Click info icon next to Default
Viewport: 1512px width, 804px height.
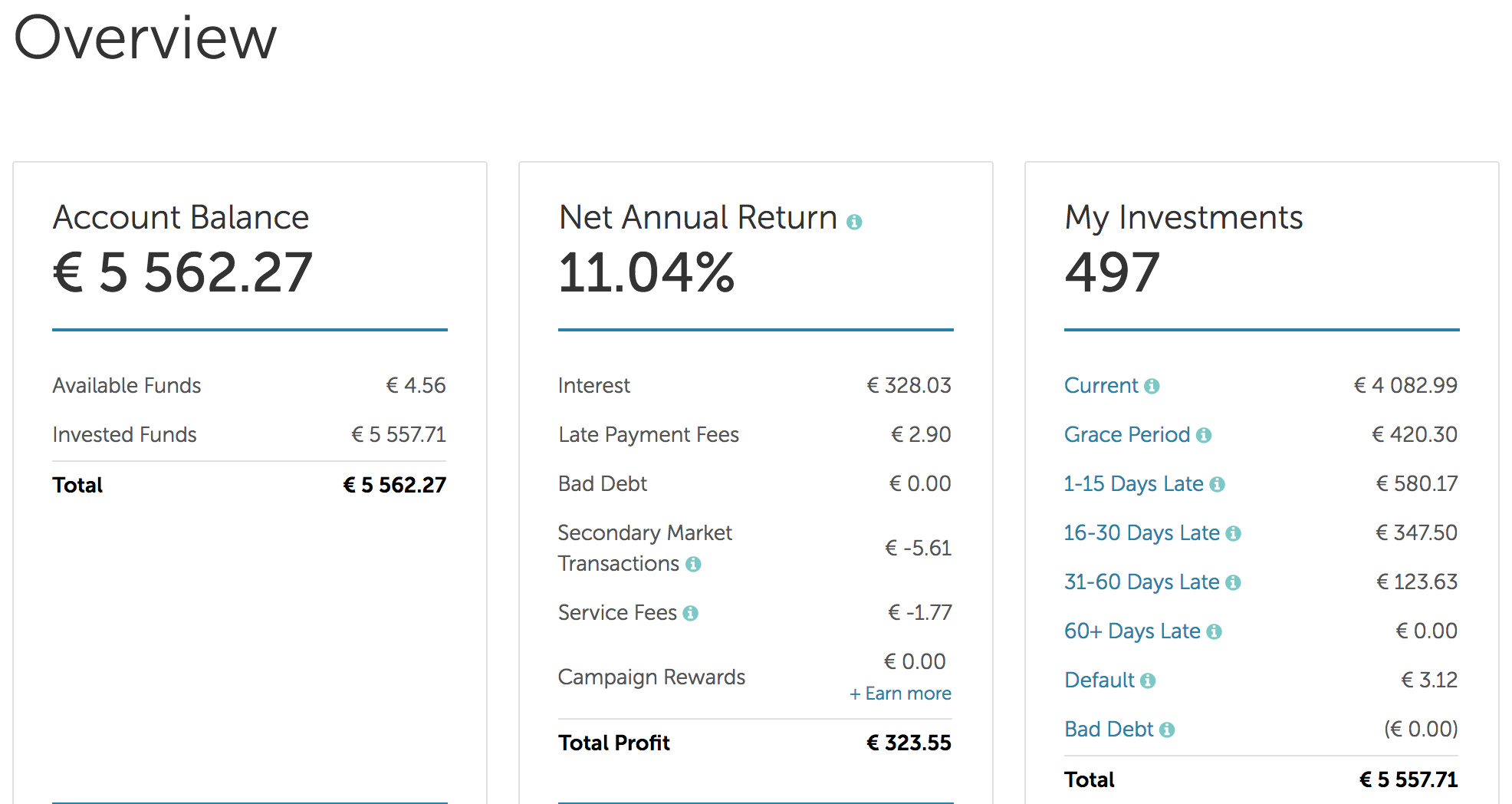coord(1148,680)
